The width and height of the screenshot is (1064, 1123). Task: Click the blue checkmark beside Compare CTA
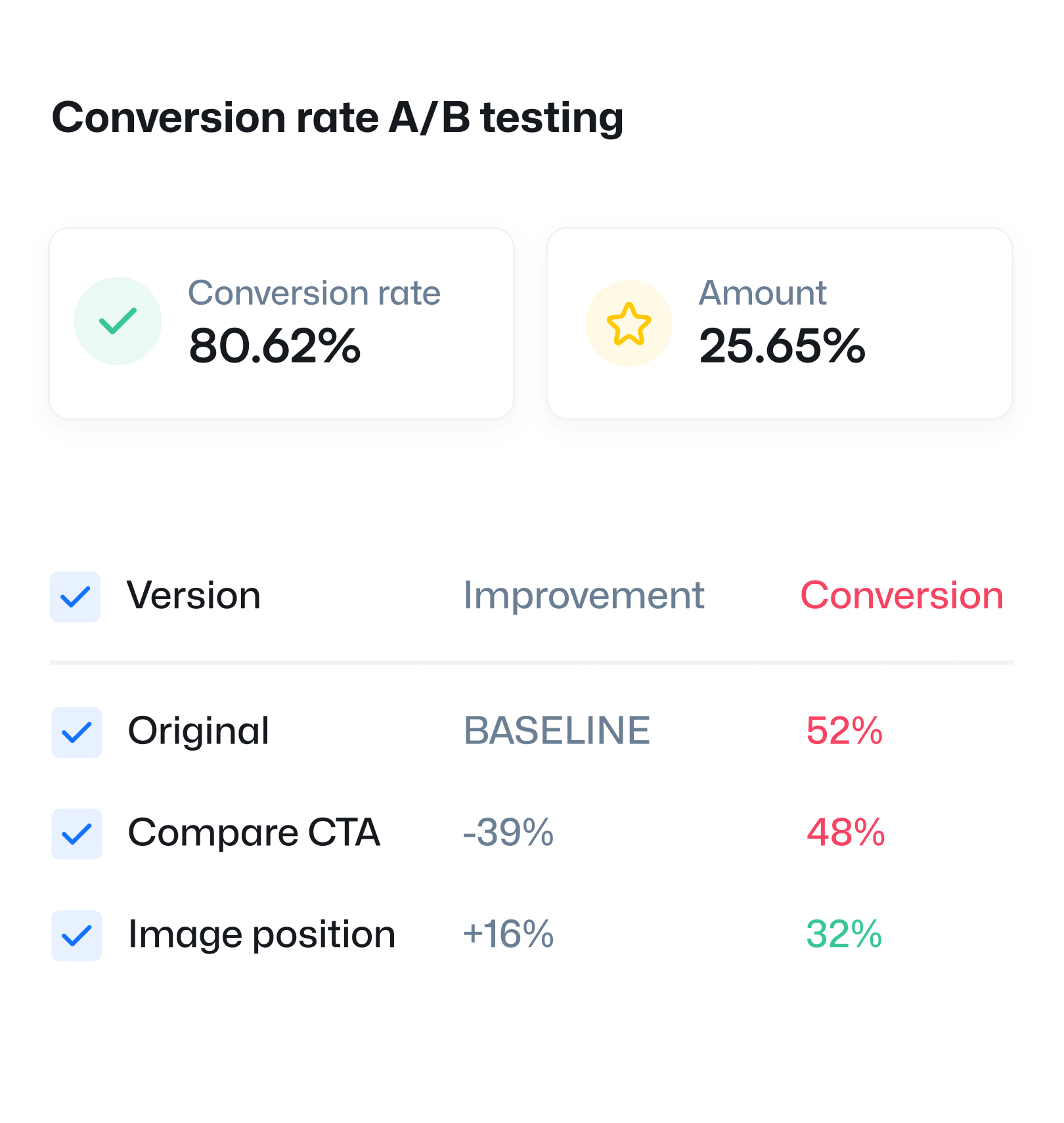(77, 834)
